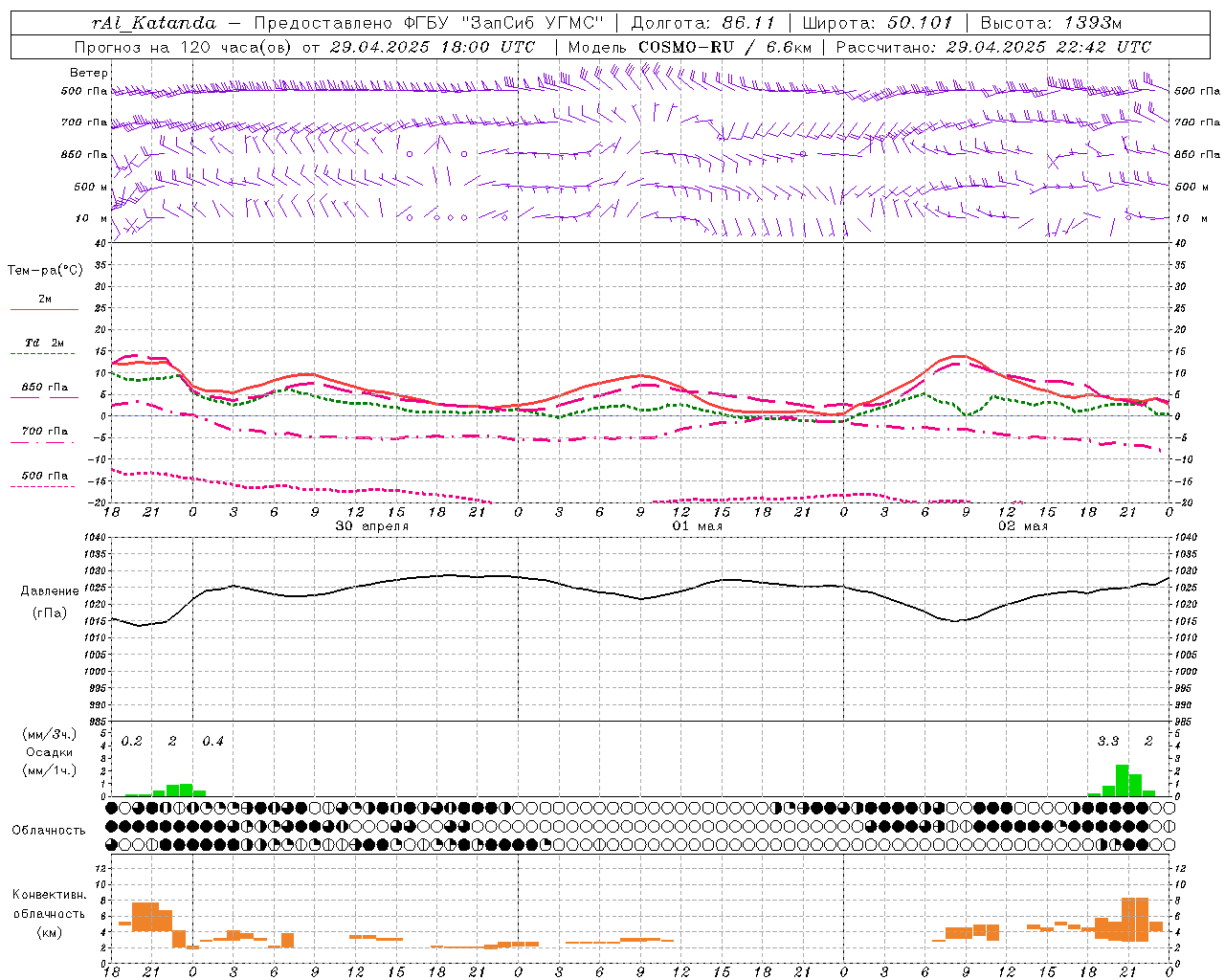This screenshot has height=980, width=1225.
Task: Click the Облачность cloud cover label
Action: click(49, 831)
